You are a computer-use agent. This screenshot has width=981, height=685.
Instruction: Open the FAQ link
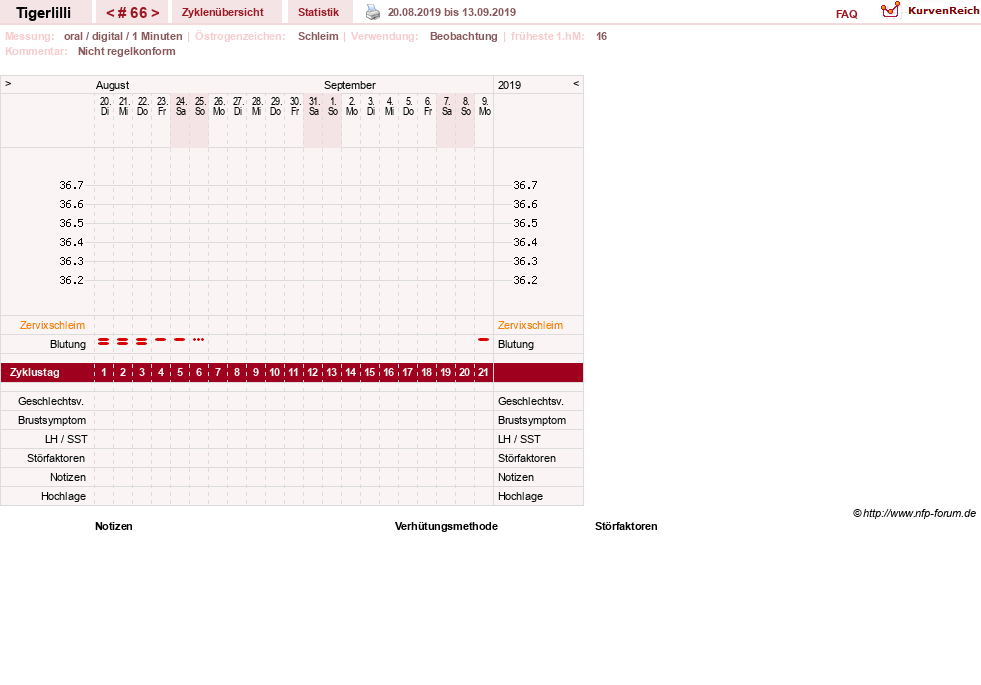846,14
